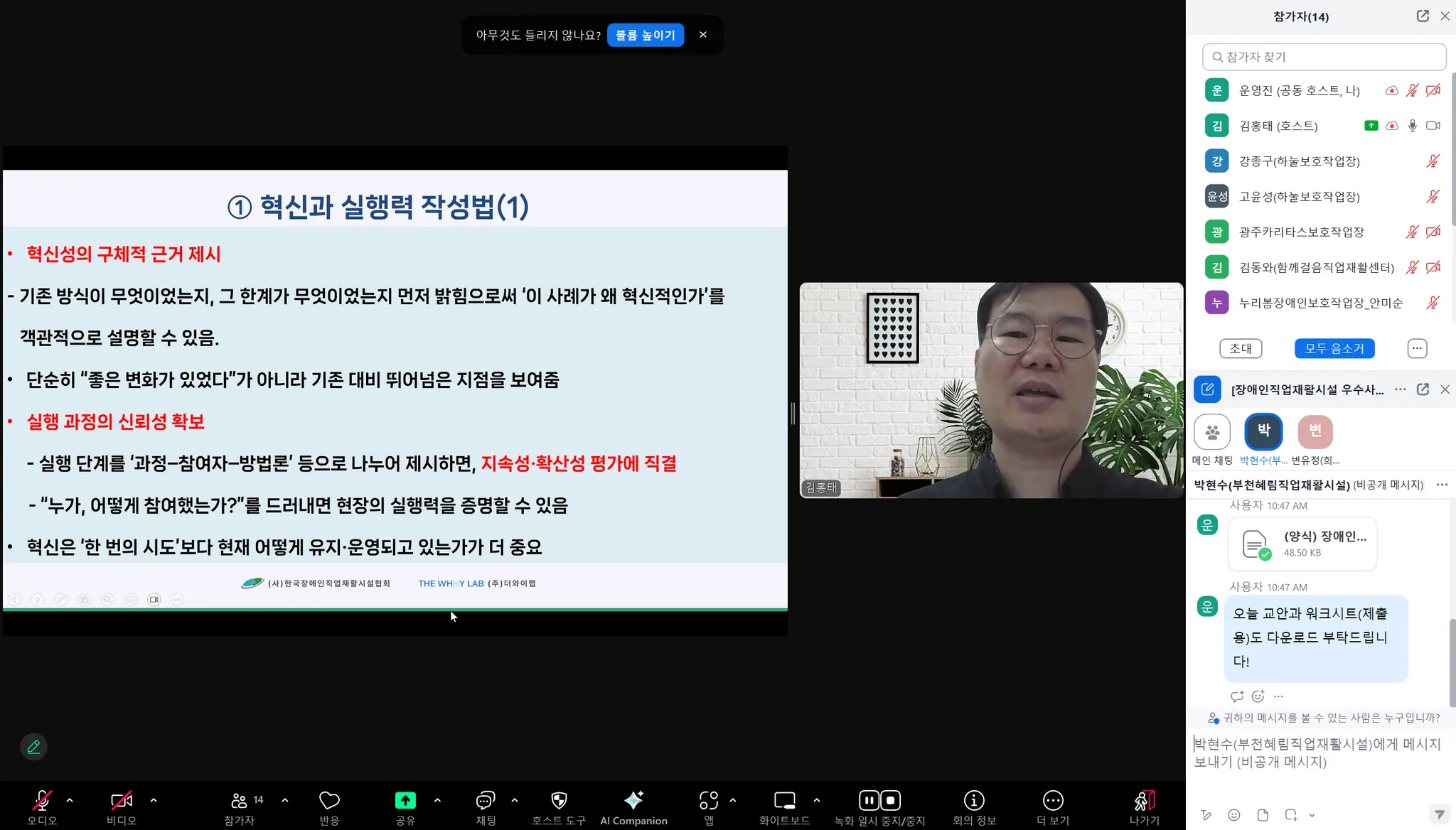
Task: Pause the recording
Action: [x=869, y=800]
